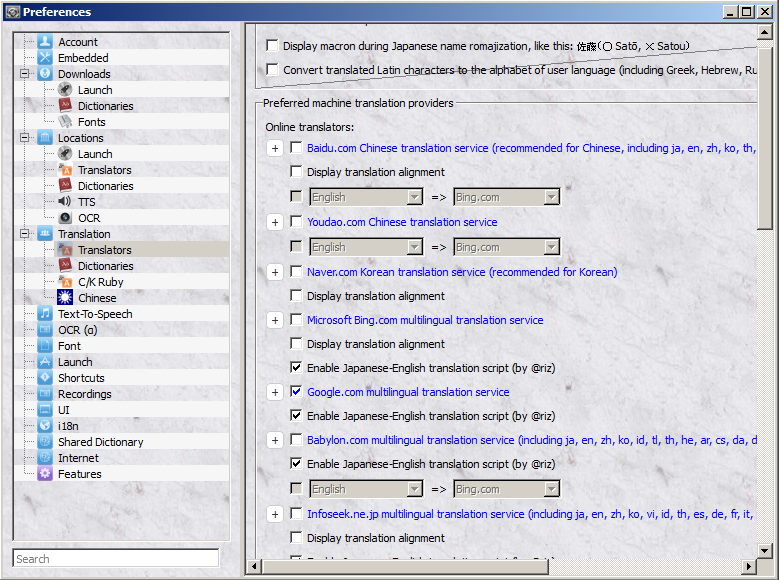
Task: Open English language dropdown under Baidu
Action: pos(367,197)
